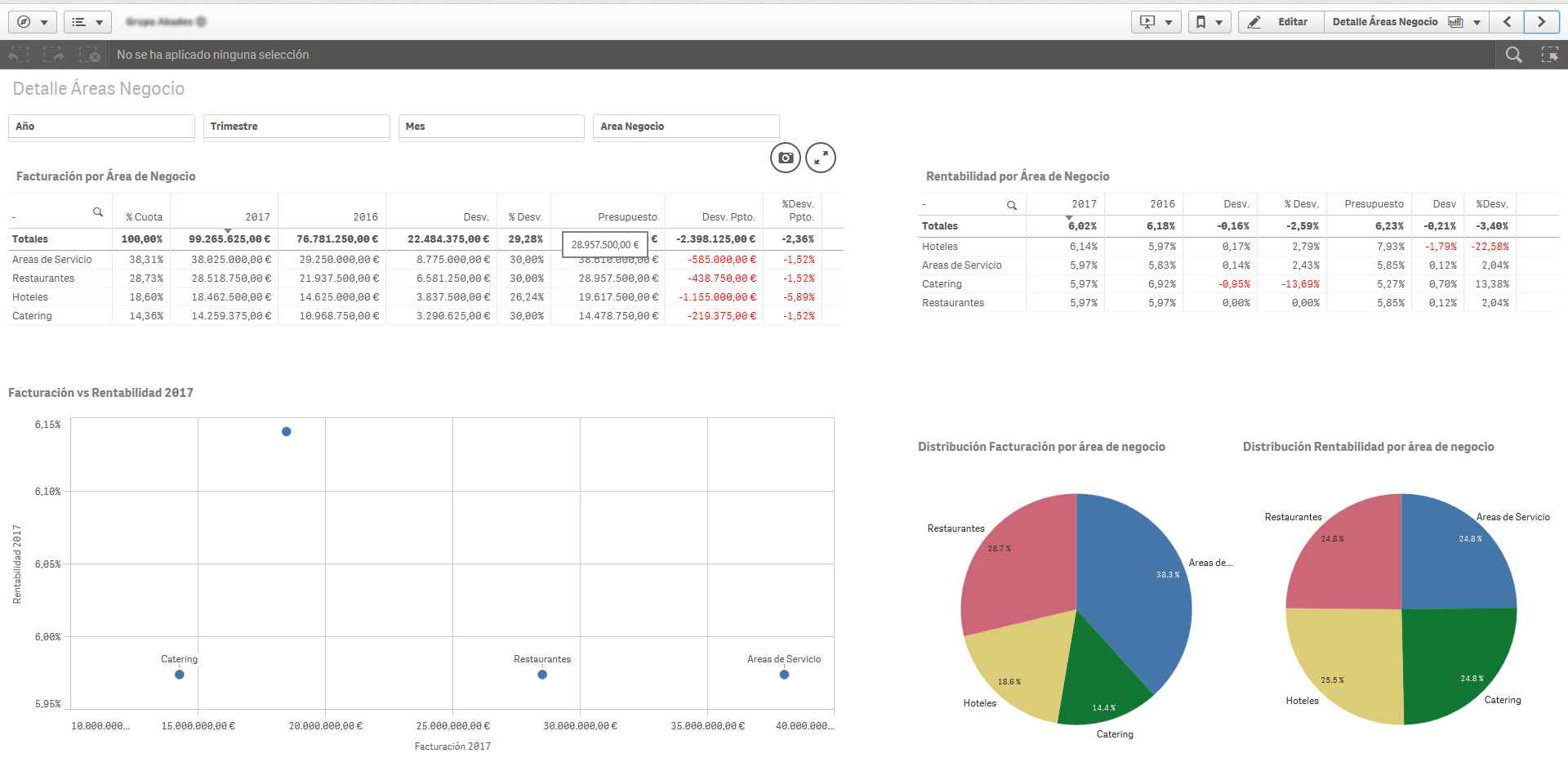Click the Editar sheet button
Image resolution: width=1568 pixels, height=762 pixels.
pyautogui.click(x=1281, y=22)
